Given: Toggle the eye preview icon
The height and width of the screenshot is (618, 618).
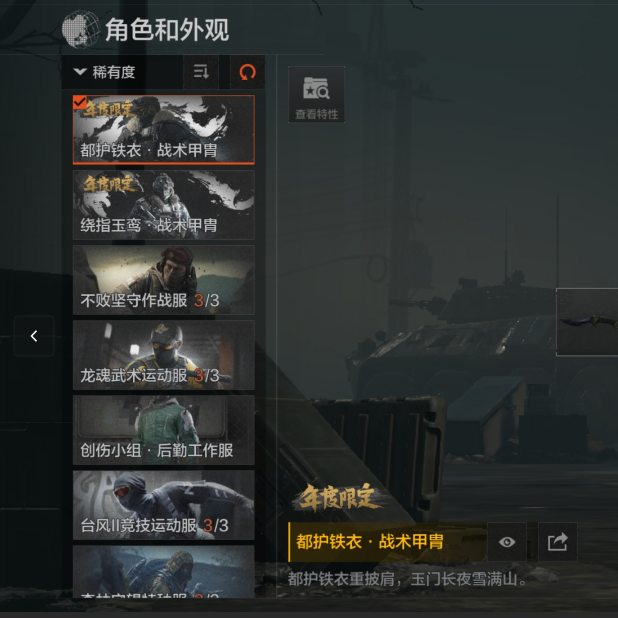Looking at the screenshot, I should coord(507,542).
